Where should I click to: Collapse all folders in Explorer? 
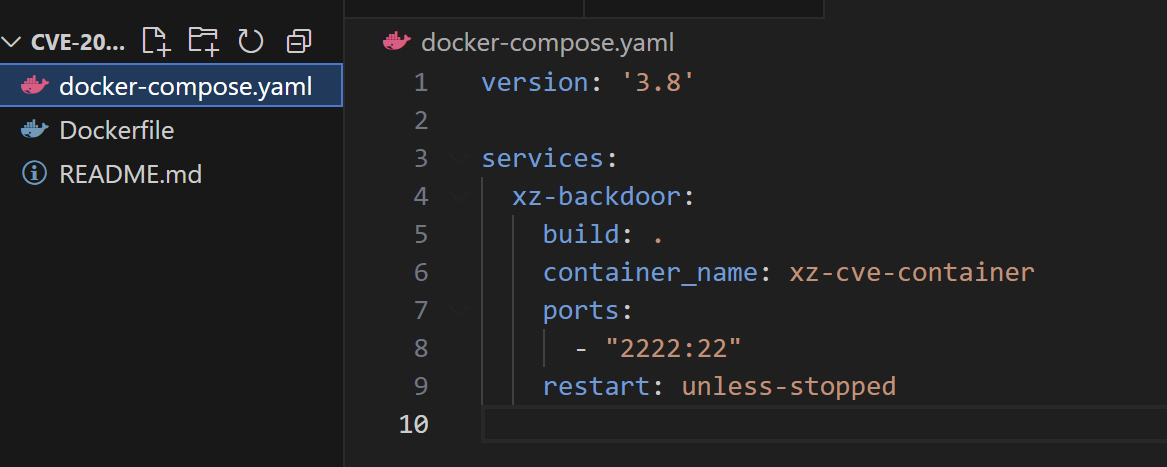(298, 42)
